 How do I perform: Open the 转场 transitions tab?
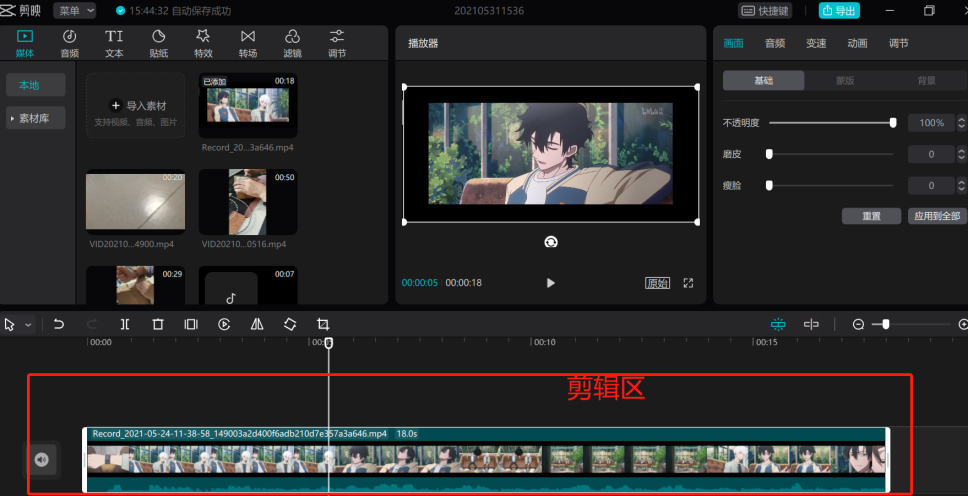(x=248, y=43)
